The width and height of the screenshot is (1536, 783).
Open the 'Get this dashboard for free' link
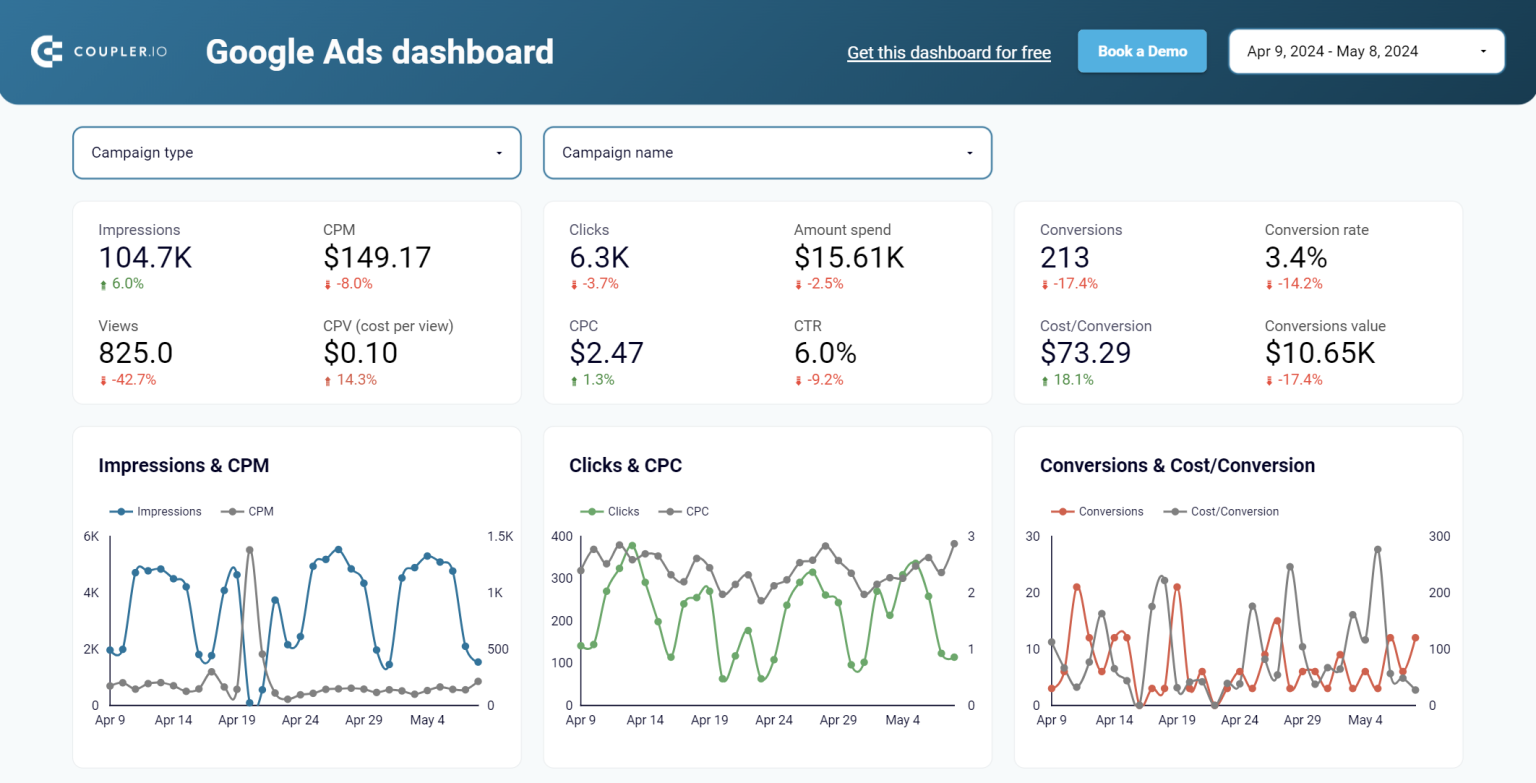pos(948,52)
